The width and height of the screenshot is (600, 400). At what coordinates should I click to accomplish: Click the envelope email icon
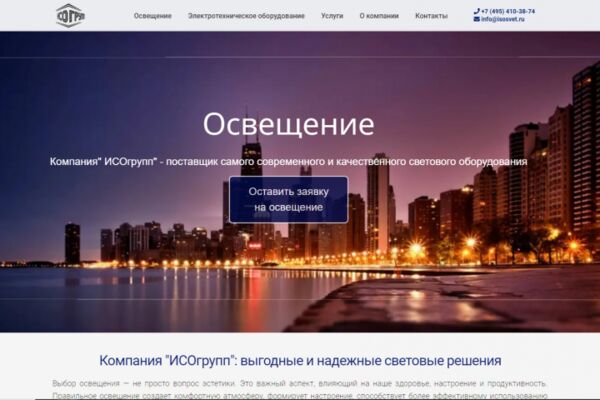pyautogui.click(x=476, y=19)
